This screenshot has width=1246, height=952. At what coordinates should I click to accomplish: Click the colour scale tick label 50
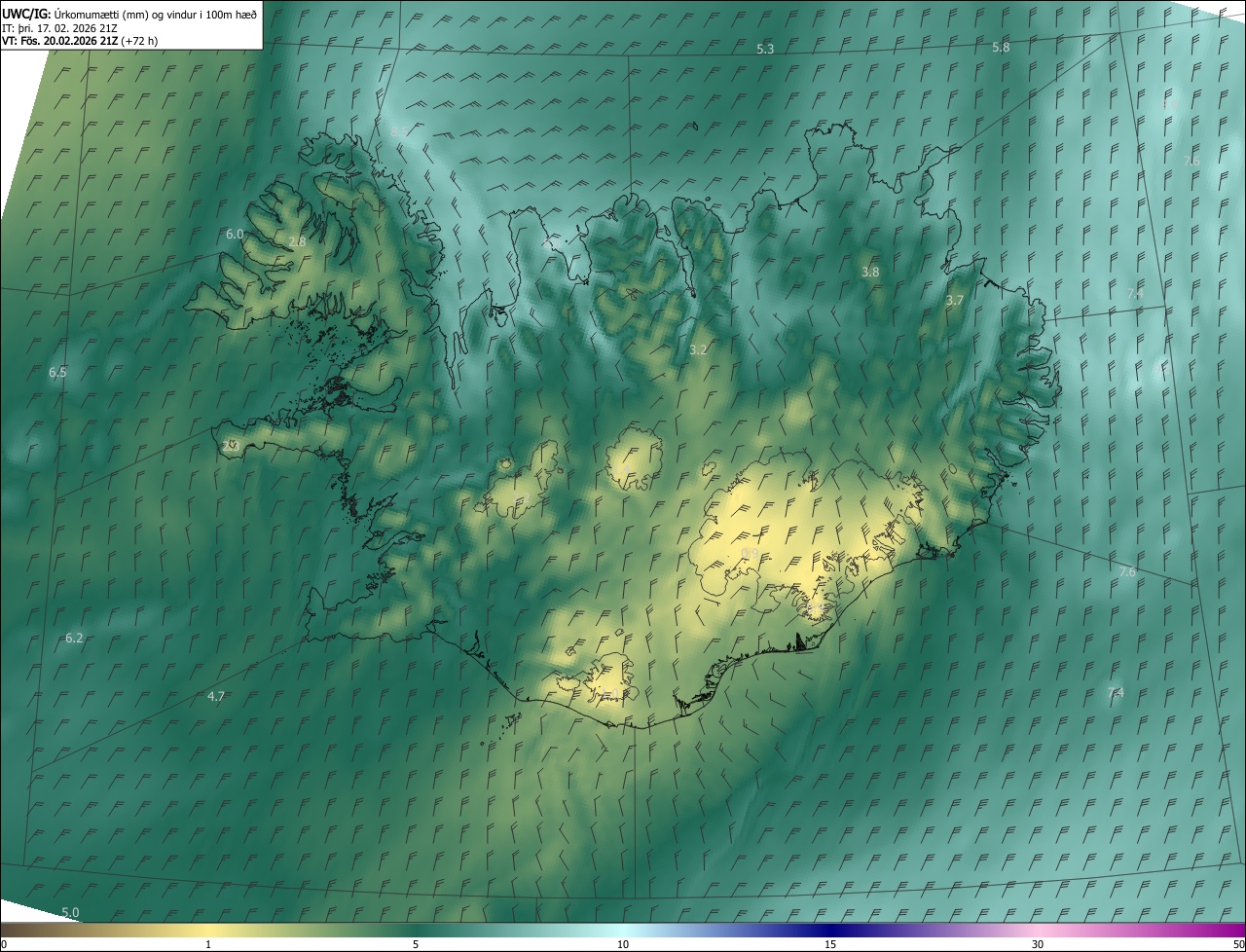pyautogui.click(x=1238, y=945)
